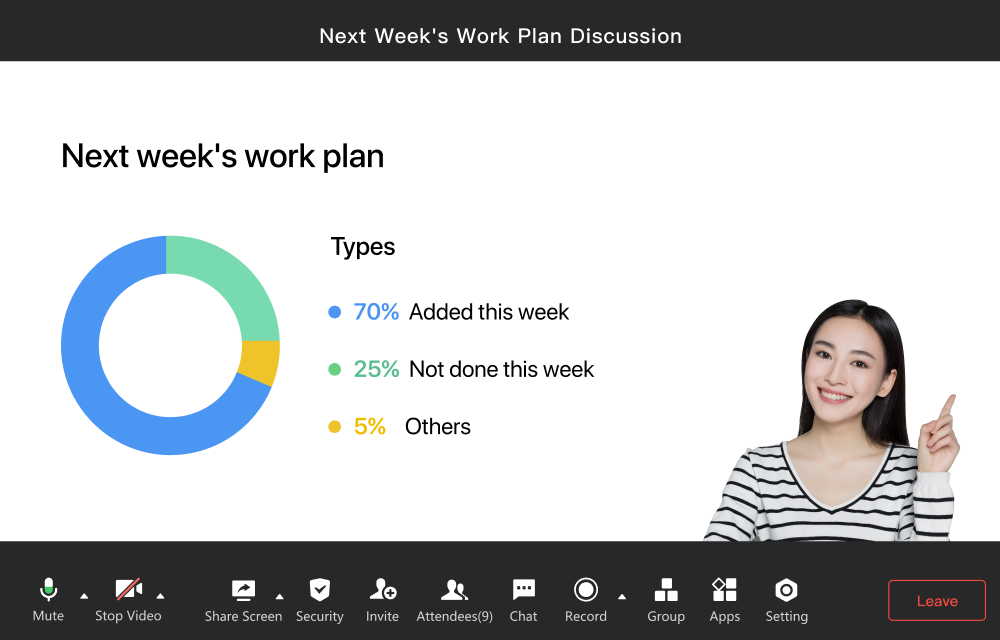The image size is (1000, 640).
Task: Select the yellow segment of the donut chart
Action: (260, 362)
